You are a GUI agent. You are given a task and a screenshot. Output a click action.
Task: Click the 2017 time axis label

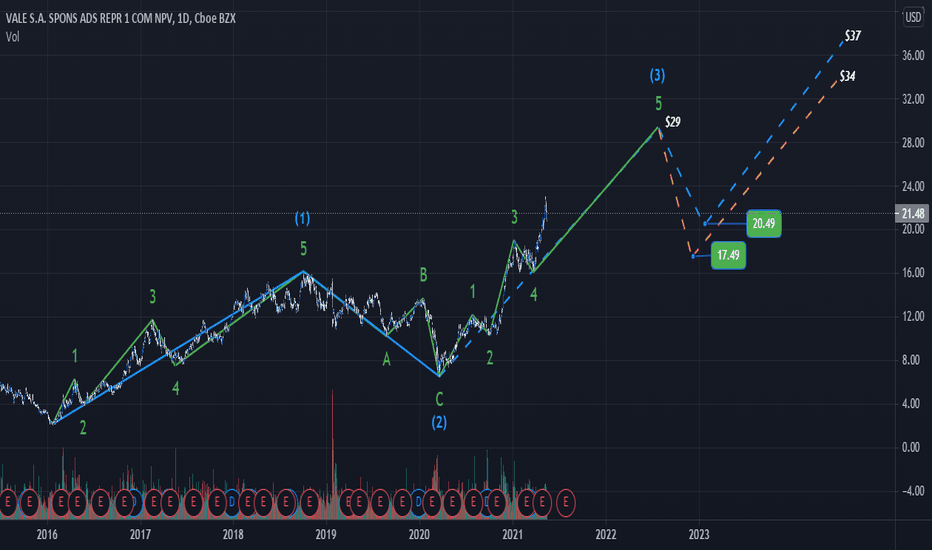point(140,534)
